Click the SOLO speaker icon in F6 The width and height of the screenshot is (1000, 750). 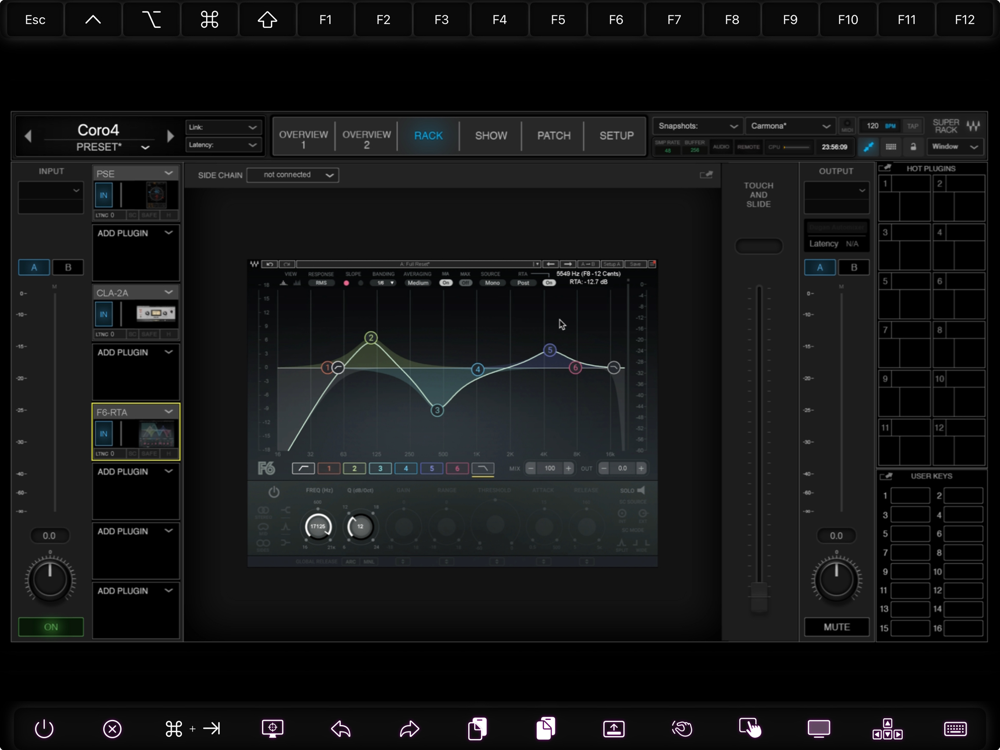642,490
